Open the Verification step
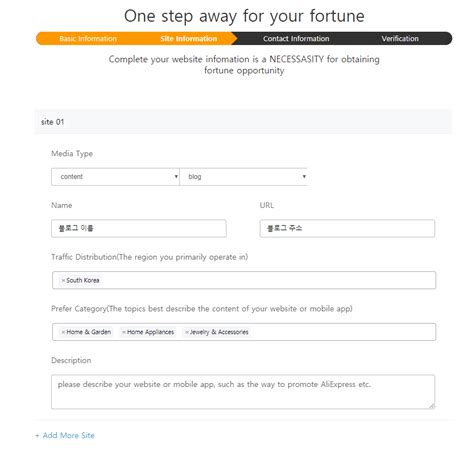474x457 pixels. 400,39
